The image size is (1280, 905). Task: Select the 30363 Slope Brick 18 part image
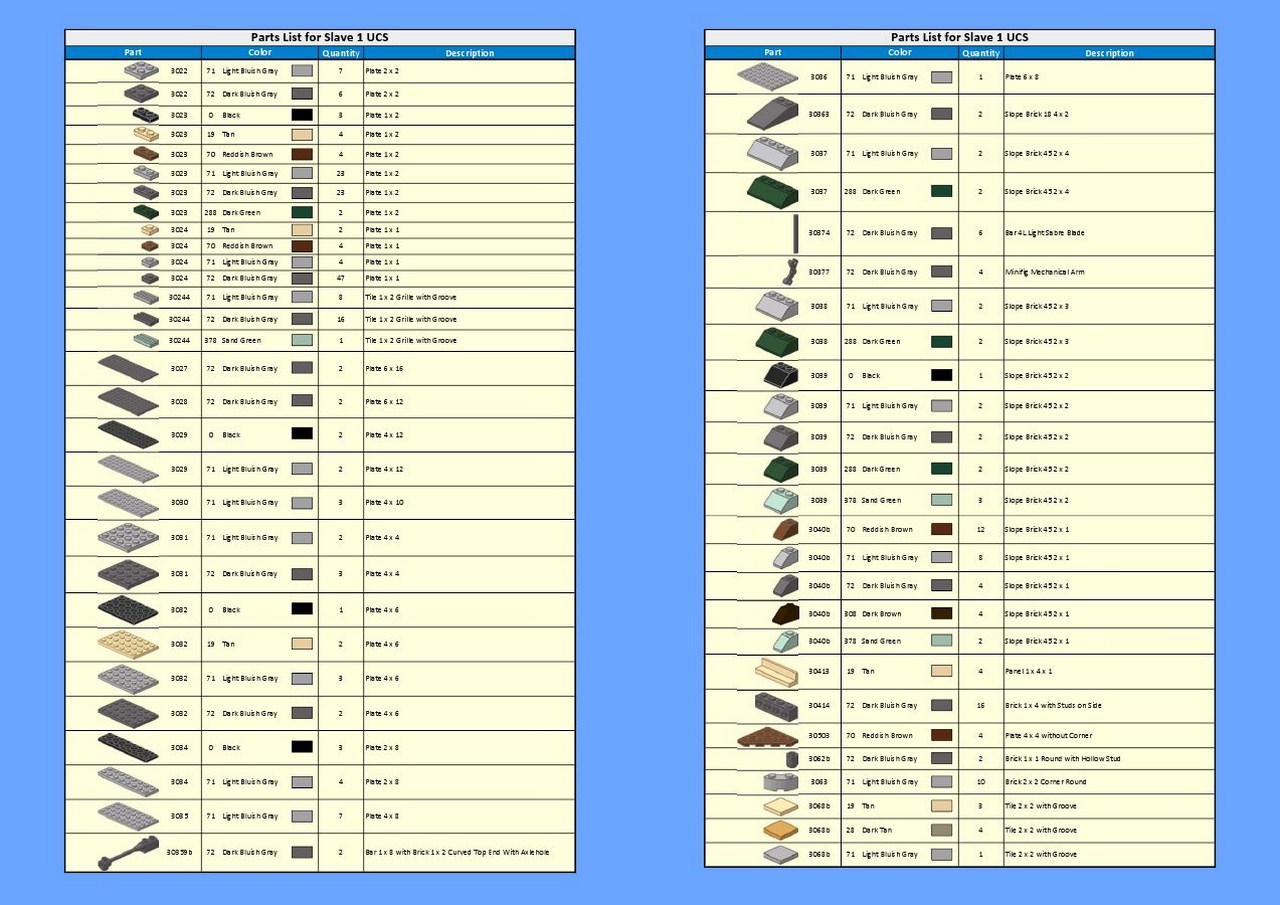pos(772,114)
